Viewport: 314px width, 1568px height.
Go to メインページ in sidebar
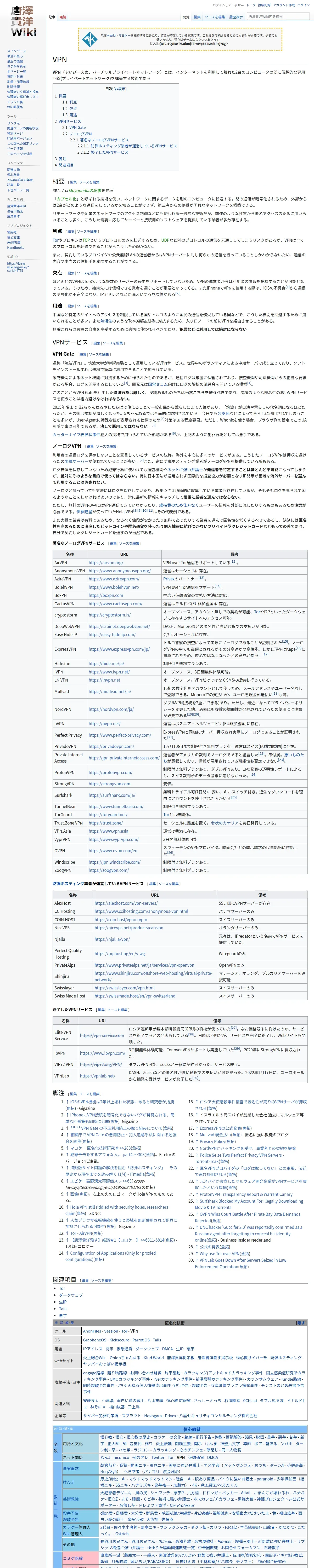pyautogui.click(x=16, y=51)
